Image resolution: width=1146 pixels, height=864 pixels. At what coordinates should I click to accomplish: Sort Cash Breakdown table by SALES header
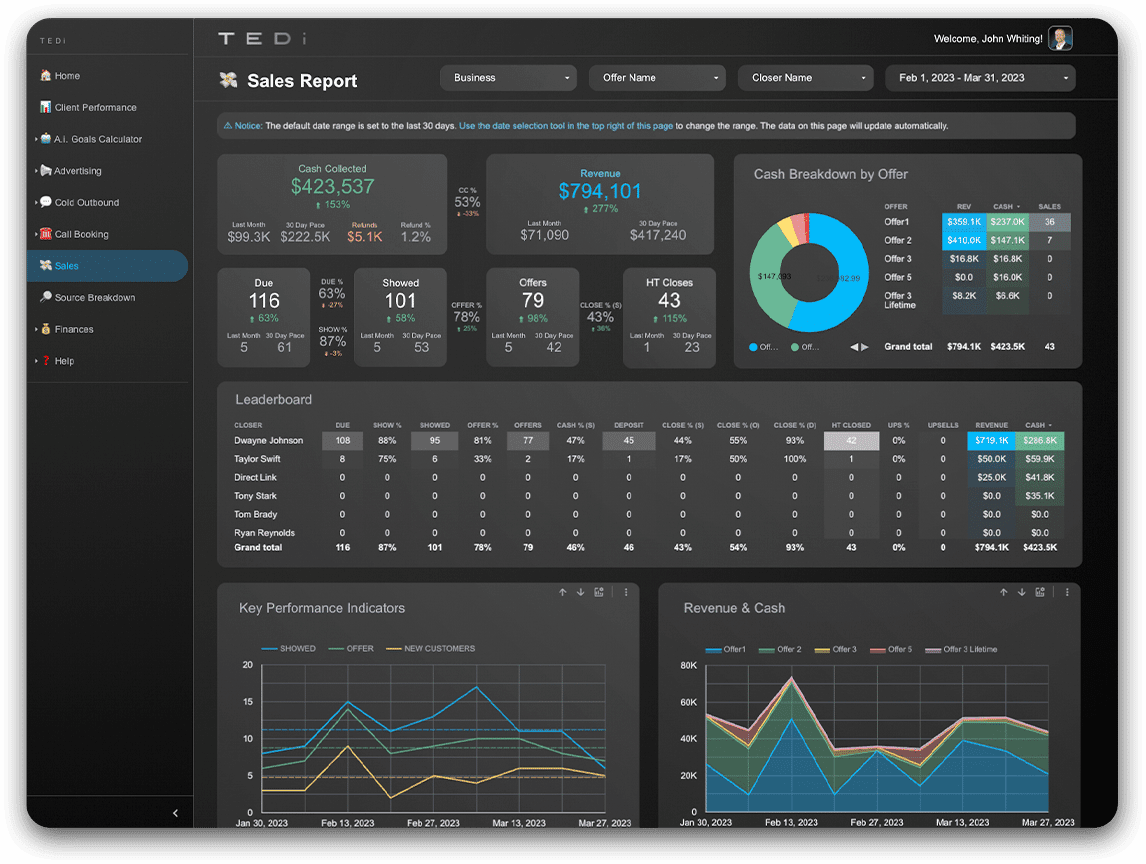1050,207
